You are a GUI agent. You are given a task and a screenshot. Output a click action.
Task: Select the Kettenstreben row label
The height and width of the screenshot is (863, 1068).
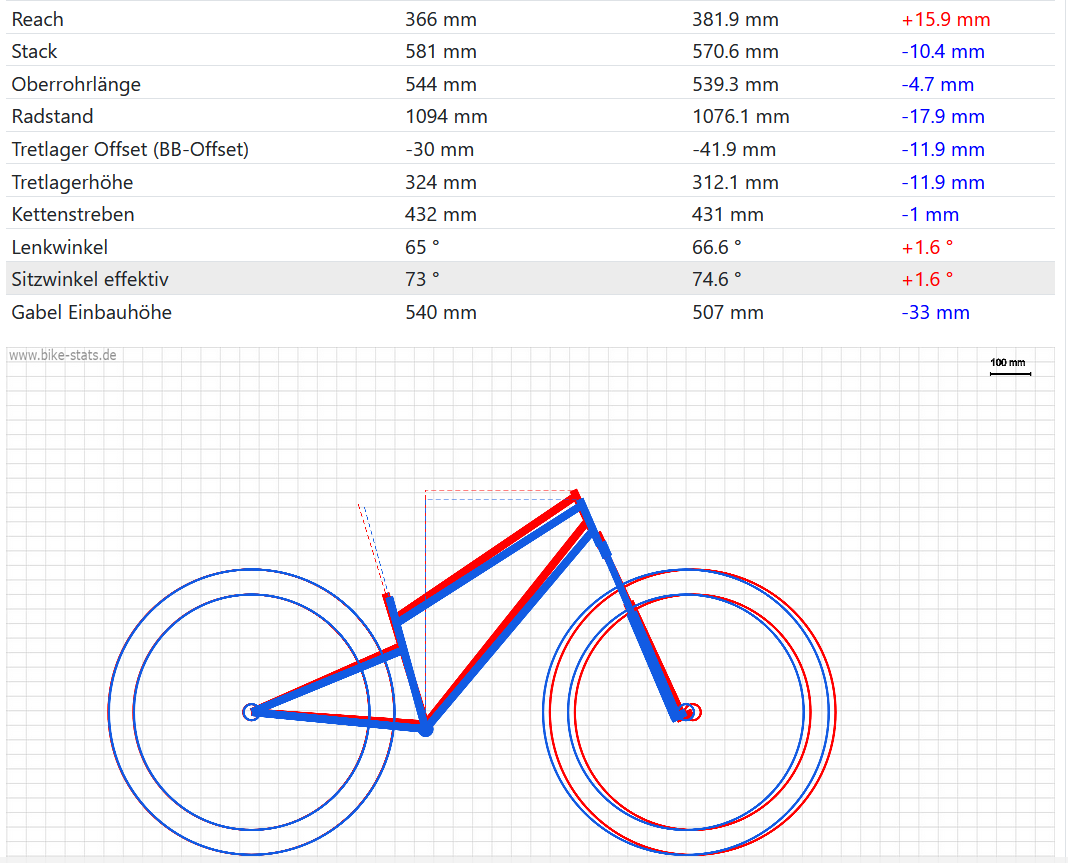coord(73,214)
